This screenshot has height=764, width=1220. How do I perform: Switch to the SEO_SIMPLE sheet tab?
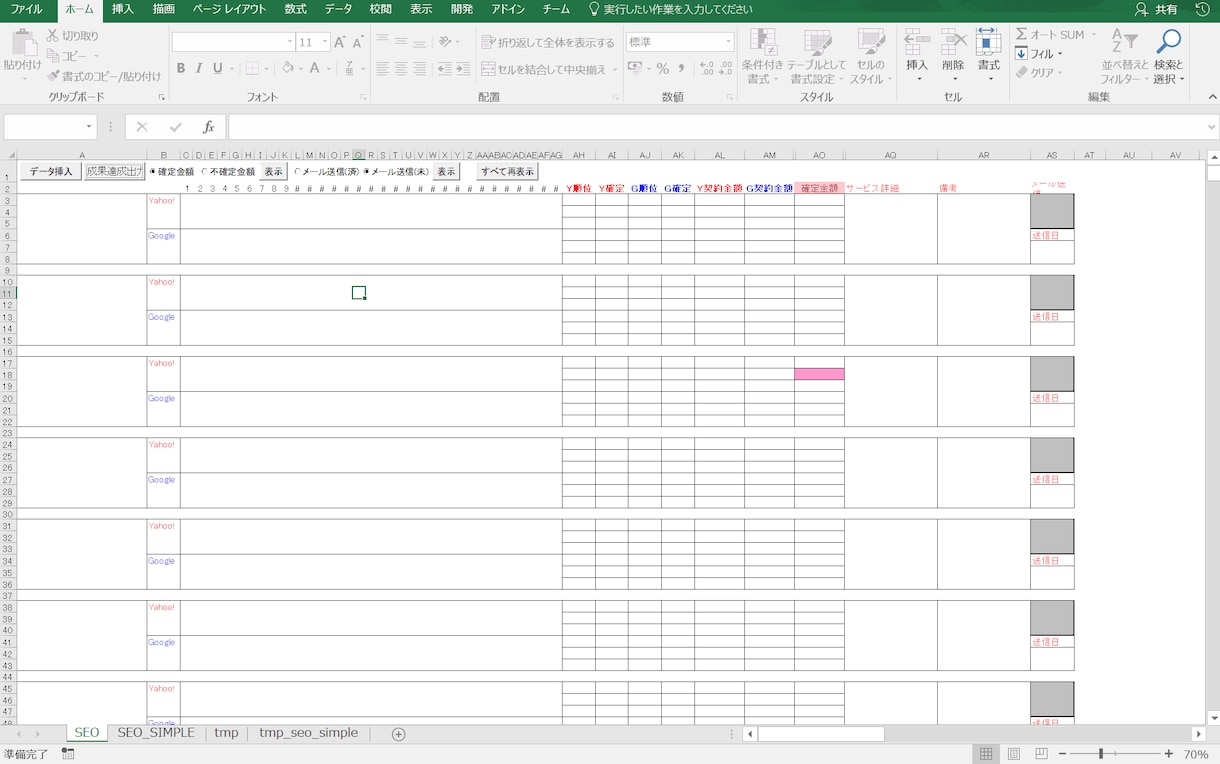(x=155, y=733)
